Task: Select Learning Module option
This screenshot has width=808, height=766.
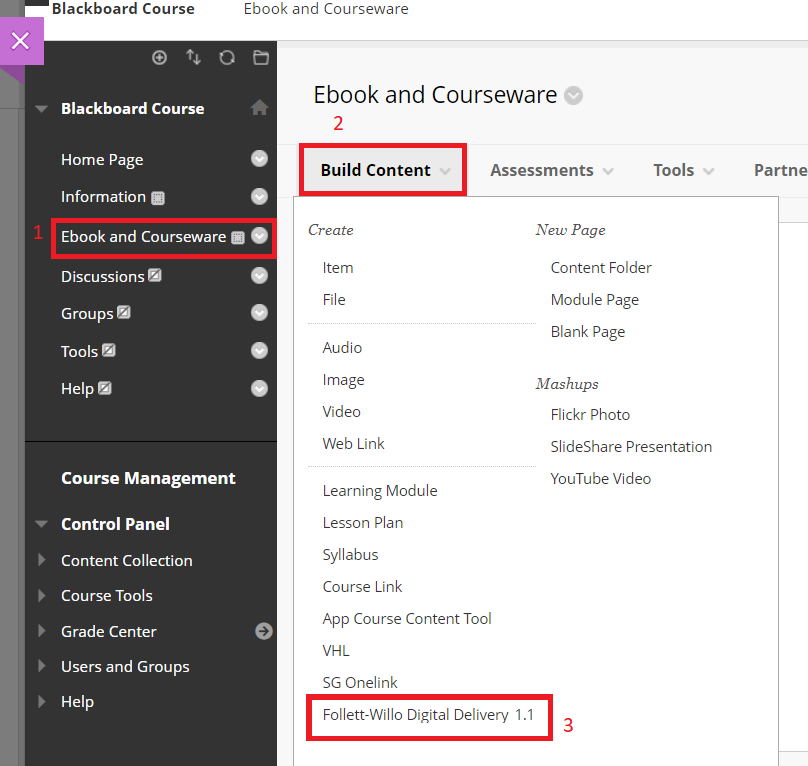Action: 380,491
